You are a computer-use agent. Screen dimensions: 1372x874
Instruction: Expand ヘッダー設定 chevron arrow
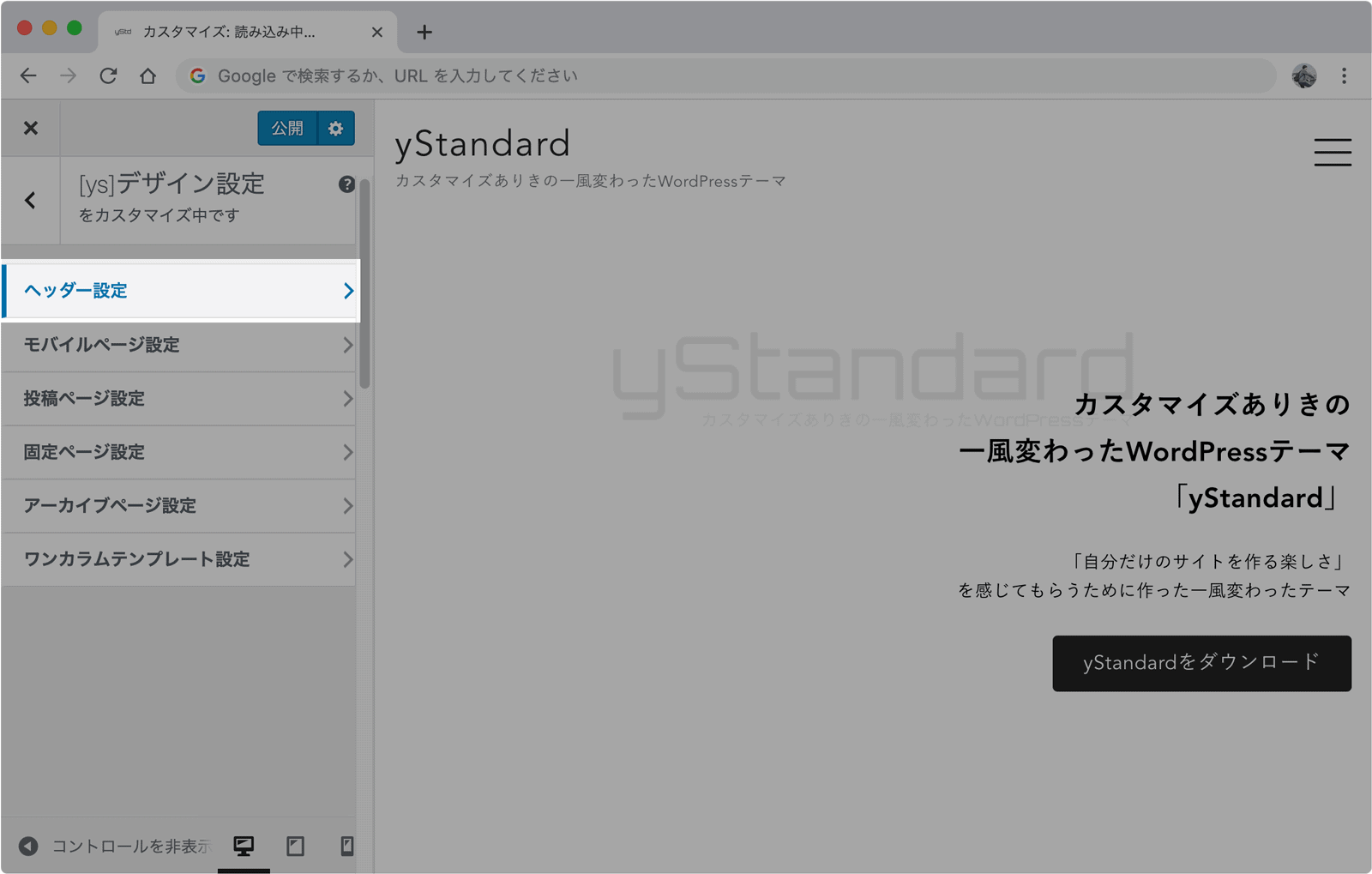click(x=348, y=291)
